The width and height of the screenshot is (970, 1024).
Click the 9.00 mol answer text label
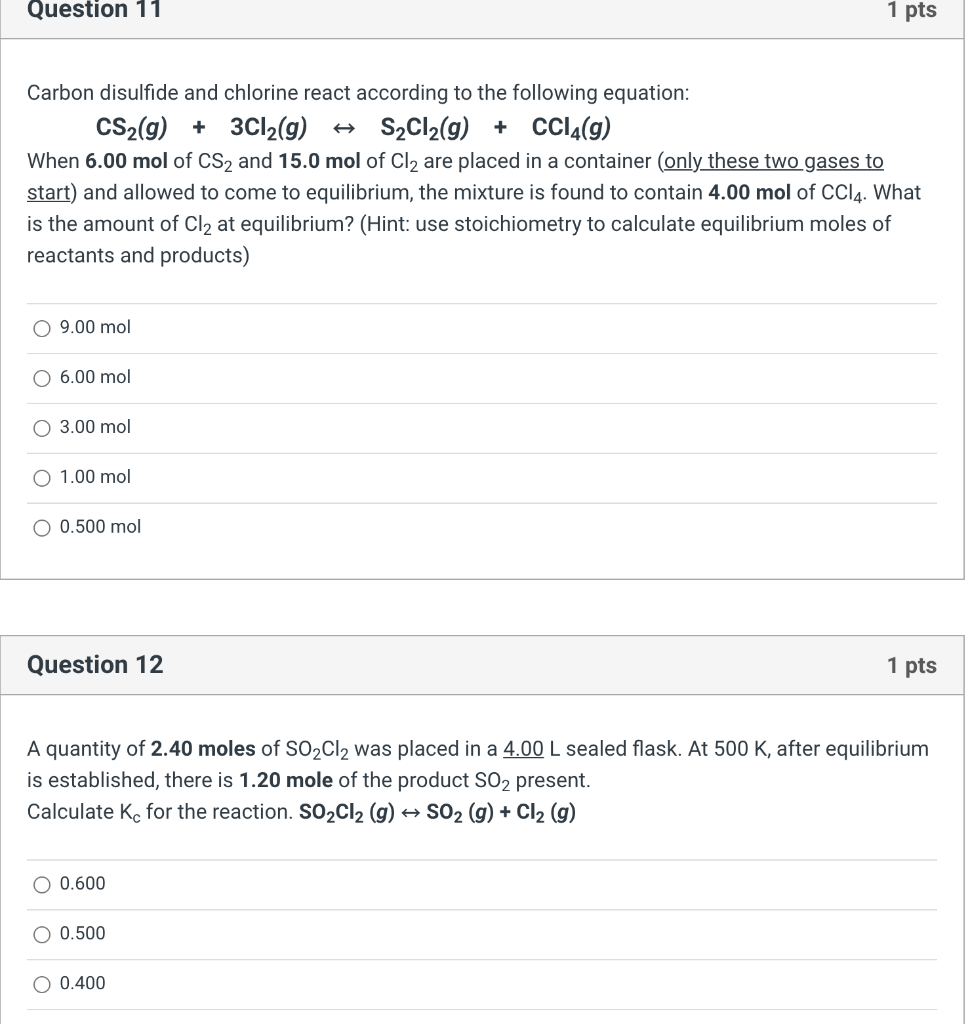[97, 327]
